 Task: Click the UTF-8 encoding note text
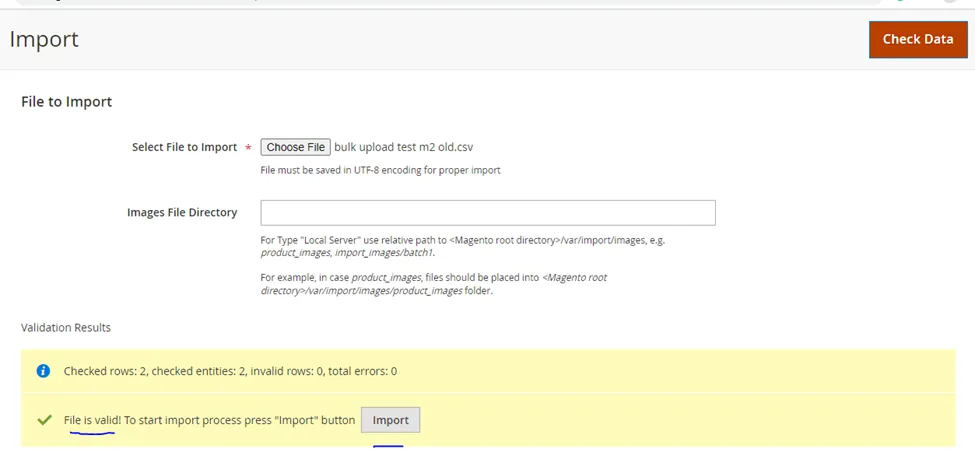coord(381,170)
